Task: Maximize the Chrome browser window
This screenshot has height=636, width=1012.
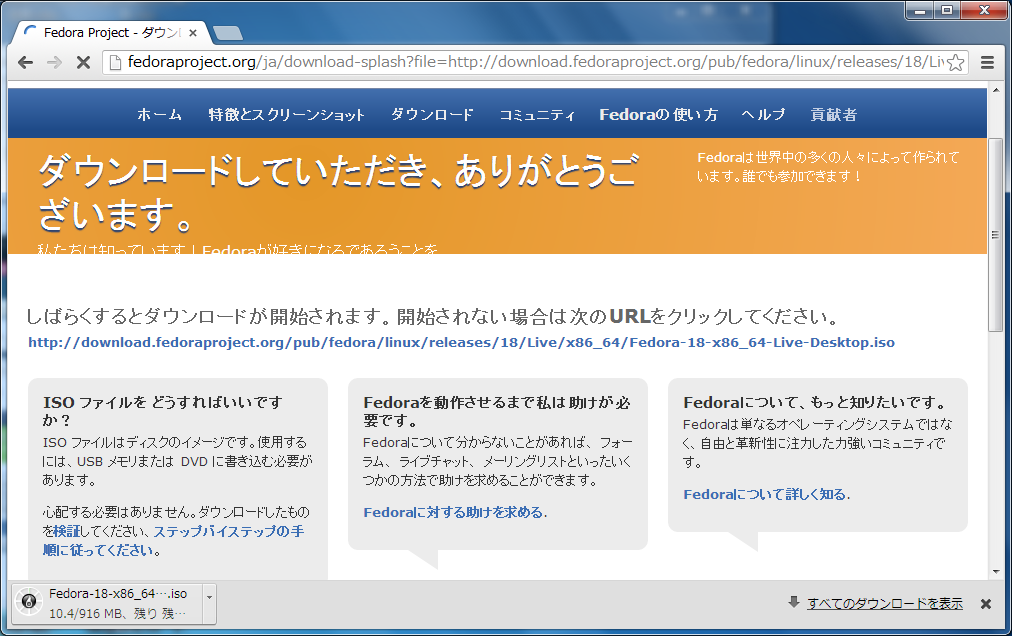Action: (946, 10)
